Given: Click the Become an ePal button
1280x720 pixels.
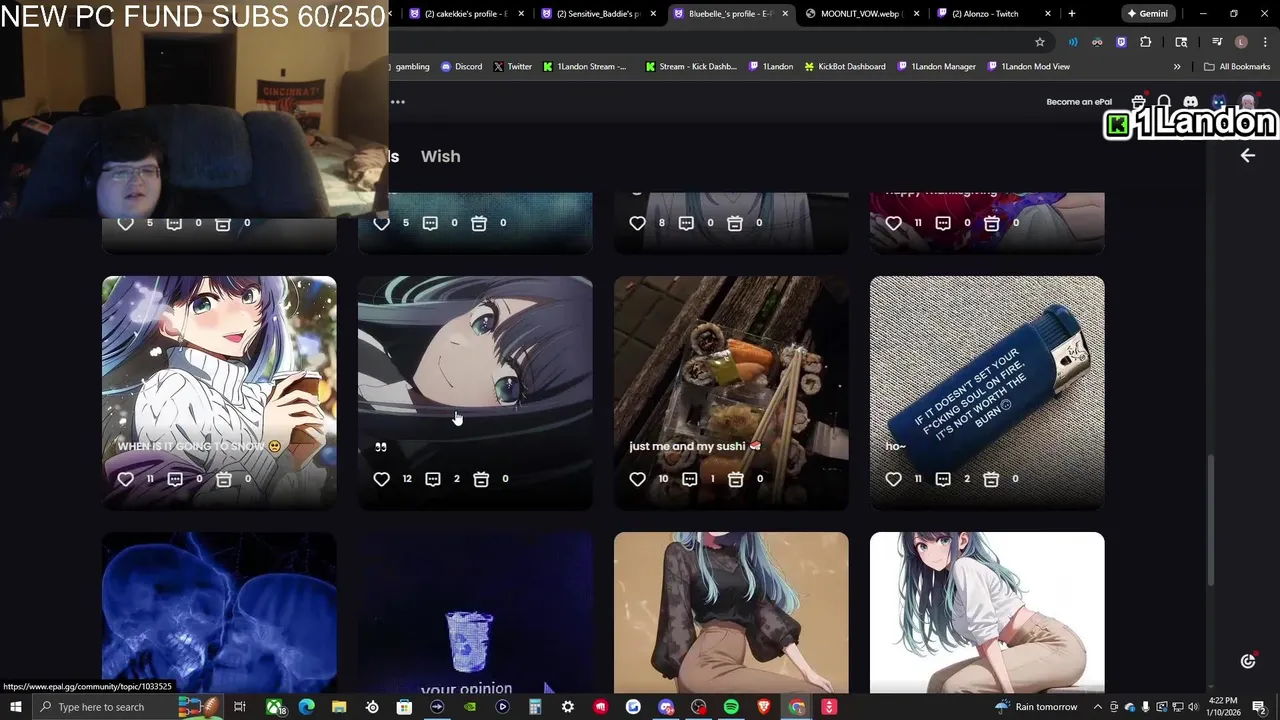Looking at the screenshot, I should coord(1079,102).
